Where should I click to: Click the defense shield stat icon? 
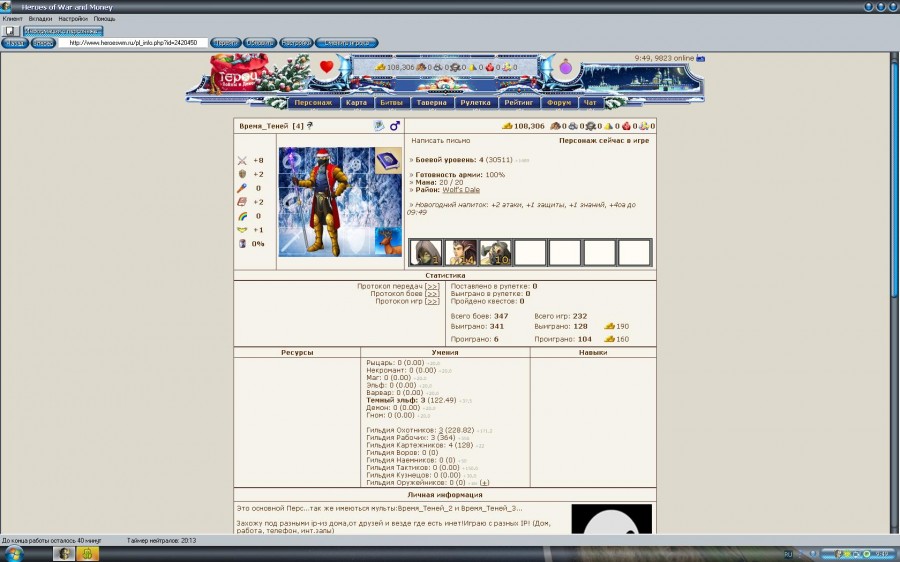[x=242, y=174]
